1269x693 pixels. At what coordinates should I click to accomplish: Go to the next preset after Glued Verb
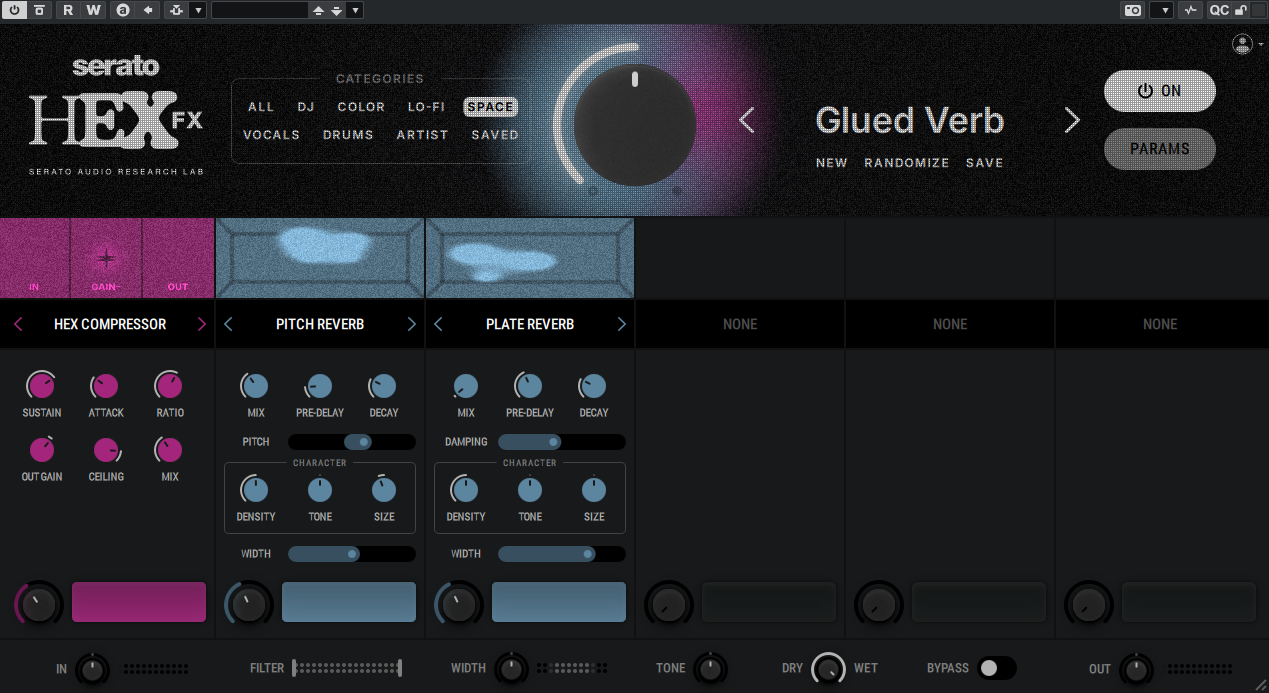click(x=1072, y=121)
